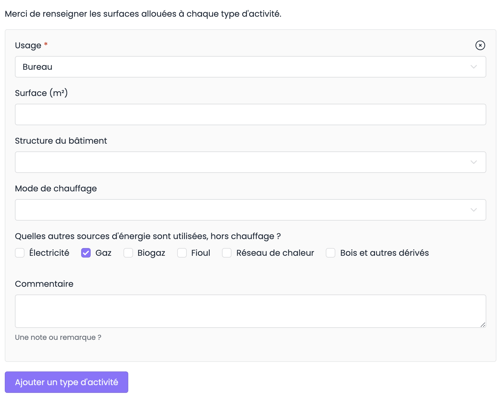
Task: Click the Électricité label text
Action: pyautogui.click(x=49, y=253)
